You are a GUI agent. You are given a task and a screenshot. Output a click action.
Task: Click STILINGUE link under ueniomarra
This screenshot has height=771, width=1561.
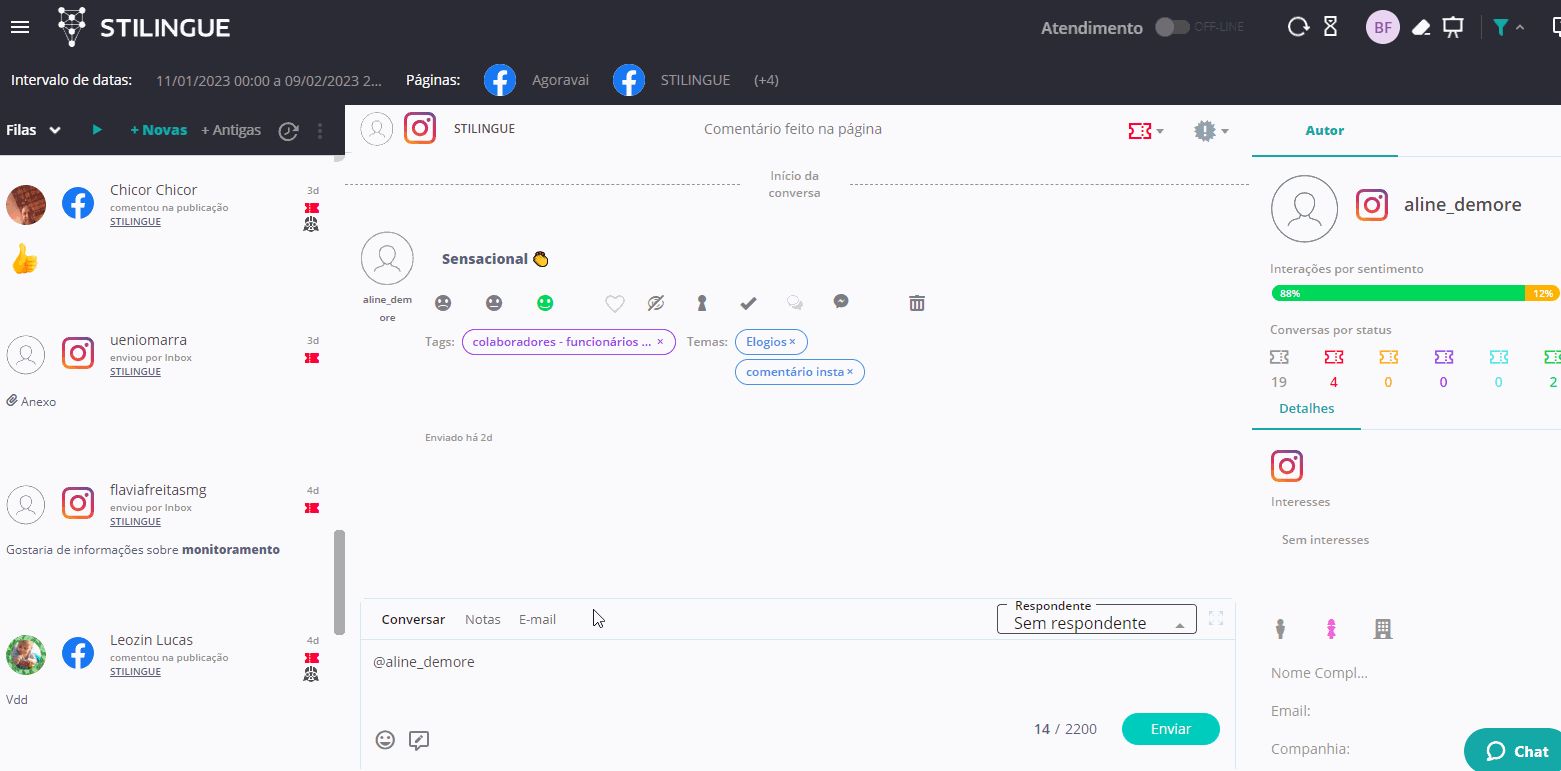point(135,372)
